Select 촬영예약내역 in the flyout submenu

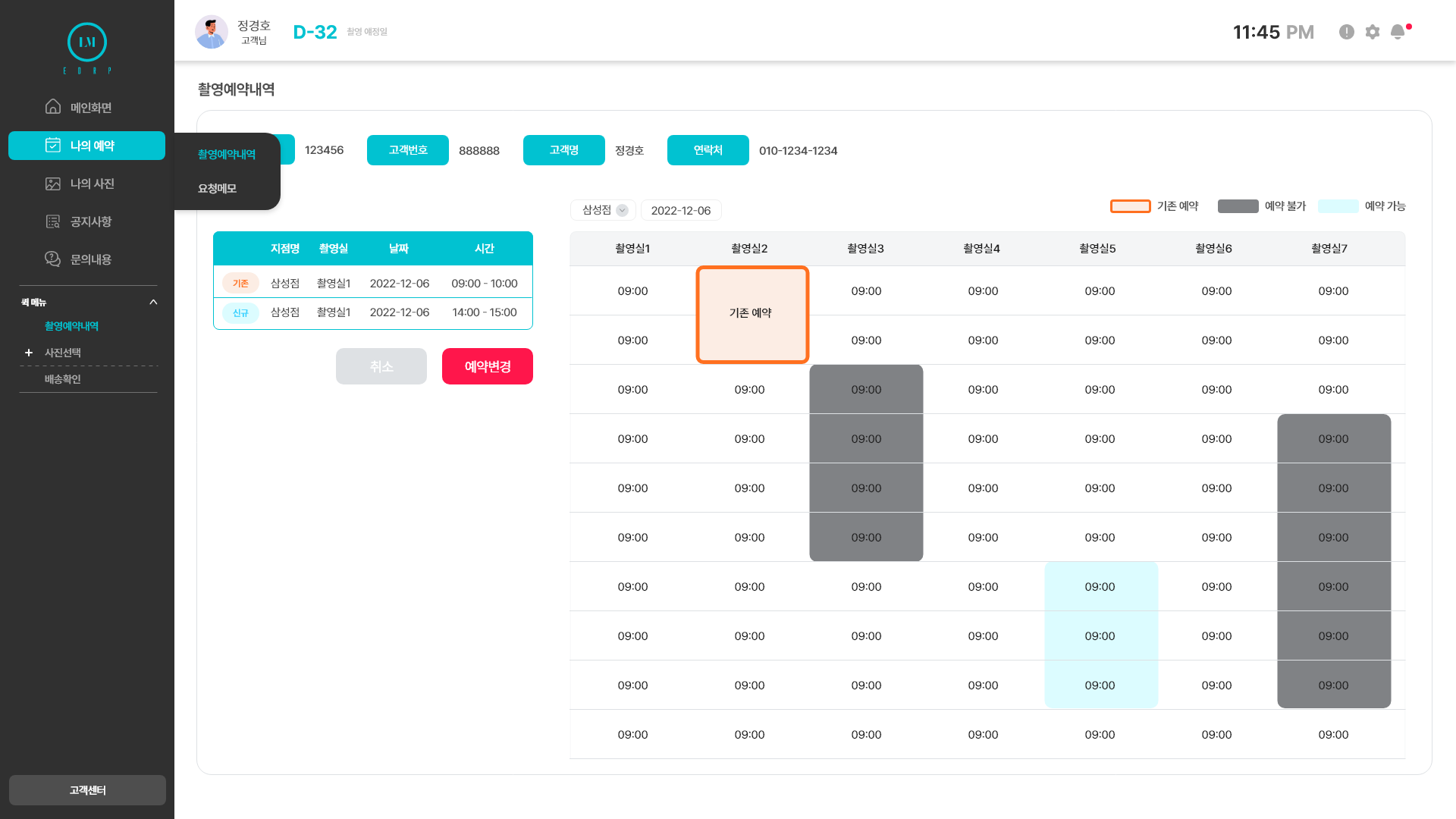[227, 154]
